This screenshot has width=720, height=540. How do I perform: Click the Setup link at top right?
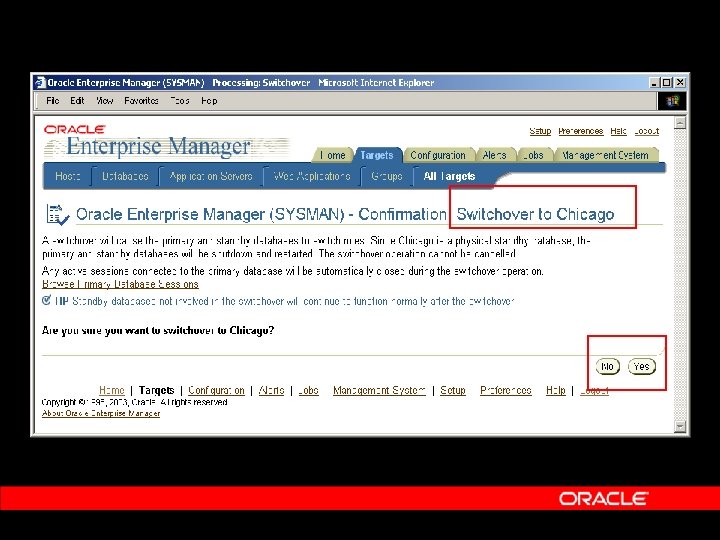540,131
